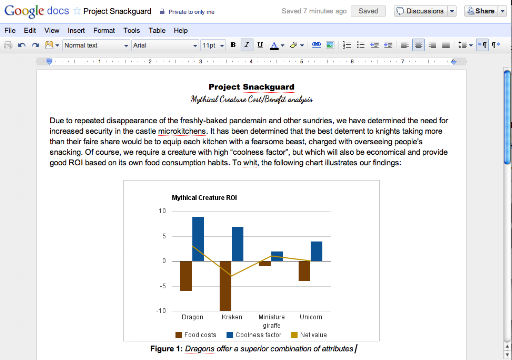Undo the last action
Image resolution: width=512 pixels, height=360 pixels.
[22, 45]
